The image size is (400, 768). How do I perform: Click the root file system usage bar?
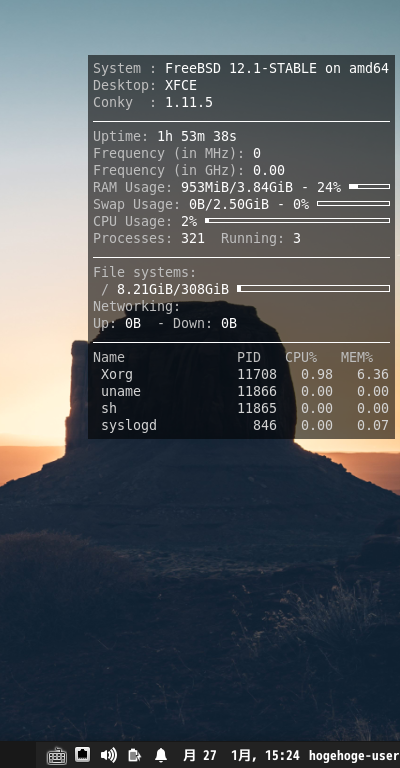point(313,288)
